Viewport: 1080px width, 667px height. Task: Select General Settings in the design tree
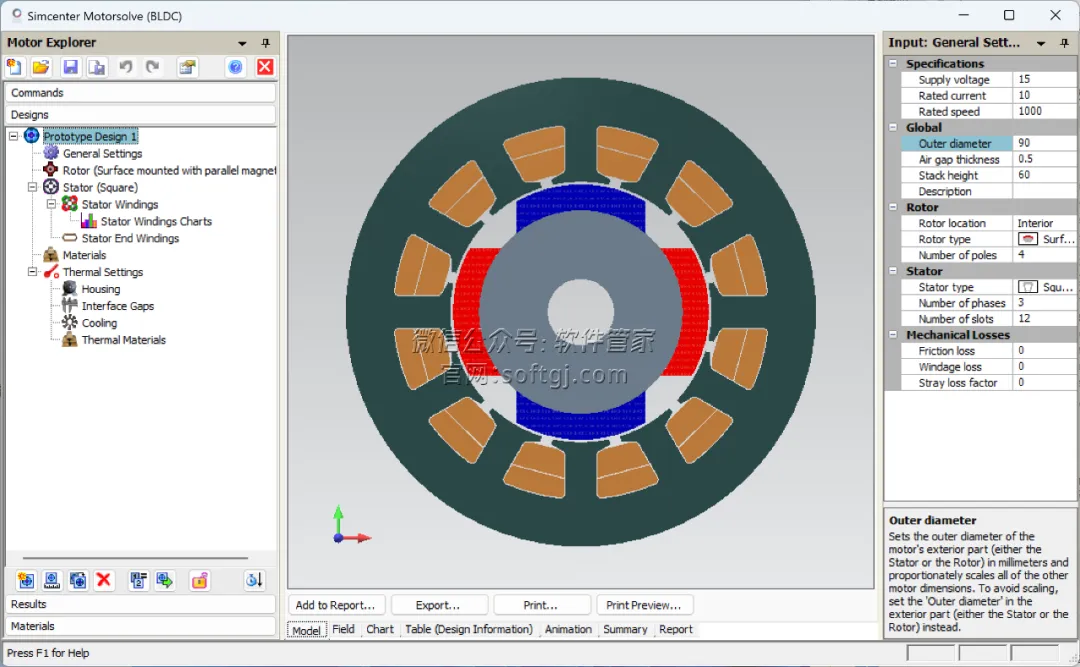(x=103, y=153)
